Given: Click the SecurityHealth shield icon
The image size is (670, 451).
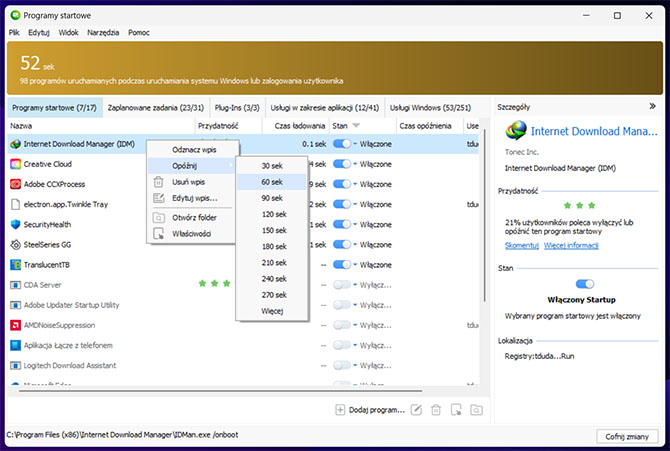Looking at the screenshot, I should pyautogui.click(x=15, y=224).
